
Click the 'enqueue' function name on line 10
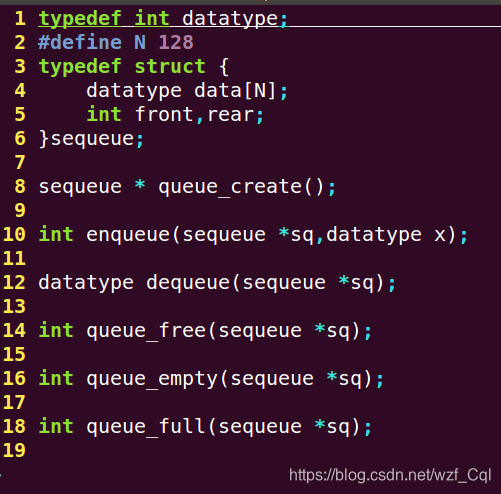point(128,234)
